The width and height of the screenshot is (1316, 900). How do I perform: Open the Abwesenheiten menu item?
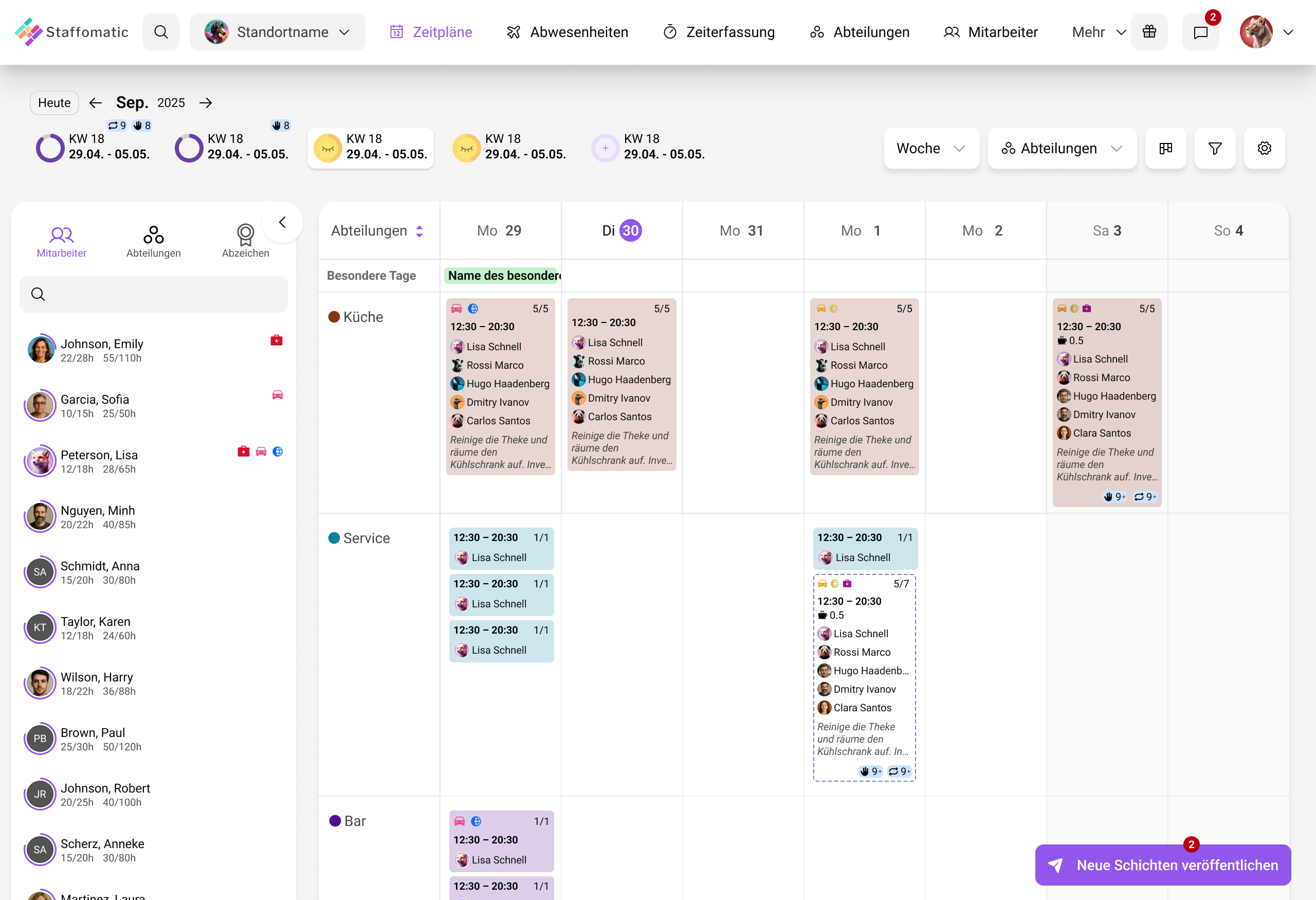[567, 32]
